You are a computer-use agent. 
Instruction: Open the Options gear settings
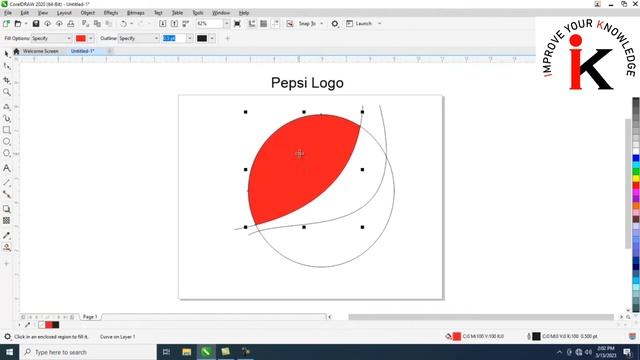coord(335,24)
